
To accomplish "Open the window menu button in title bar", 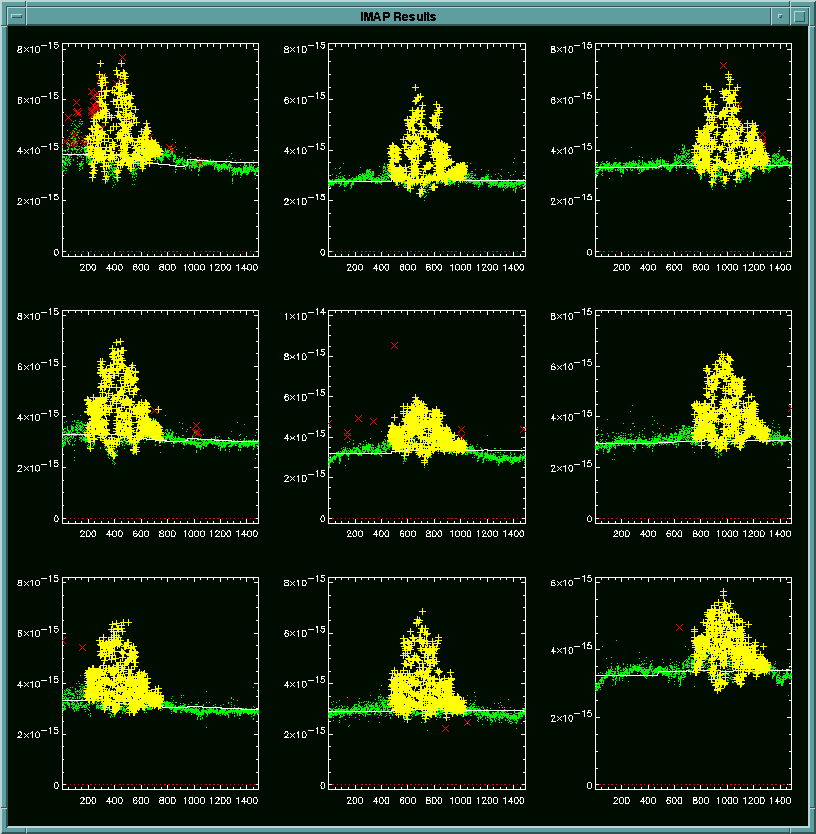I will (x=16, y=17).
